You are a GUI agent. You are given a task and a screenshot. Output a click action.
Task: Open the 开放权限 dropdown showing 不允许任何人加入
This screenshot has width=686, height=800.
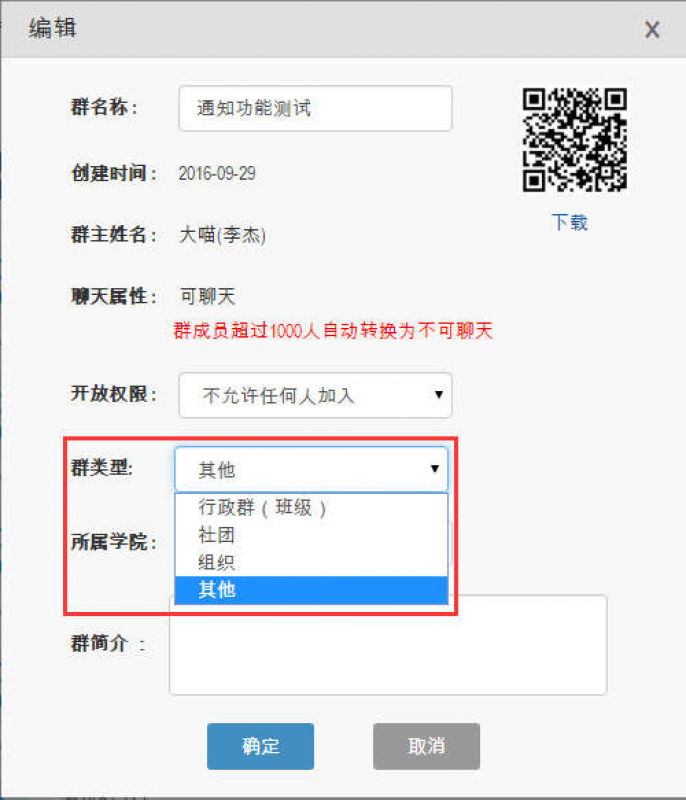click(x=315, y=395)
